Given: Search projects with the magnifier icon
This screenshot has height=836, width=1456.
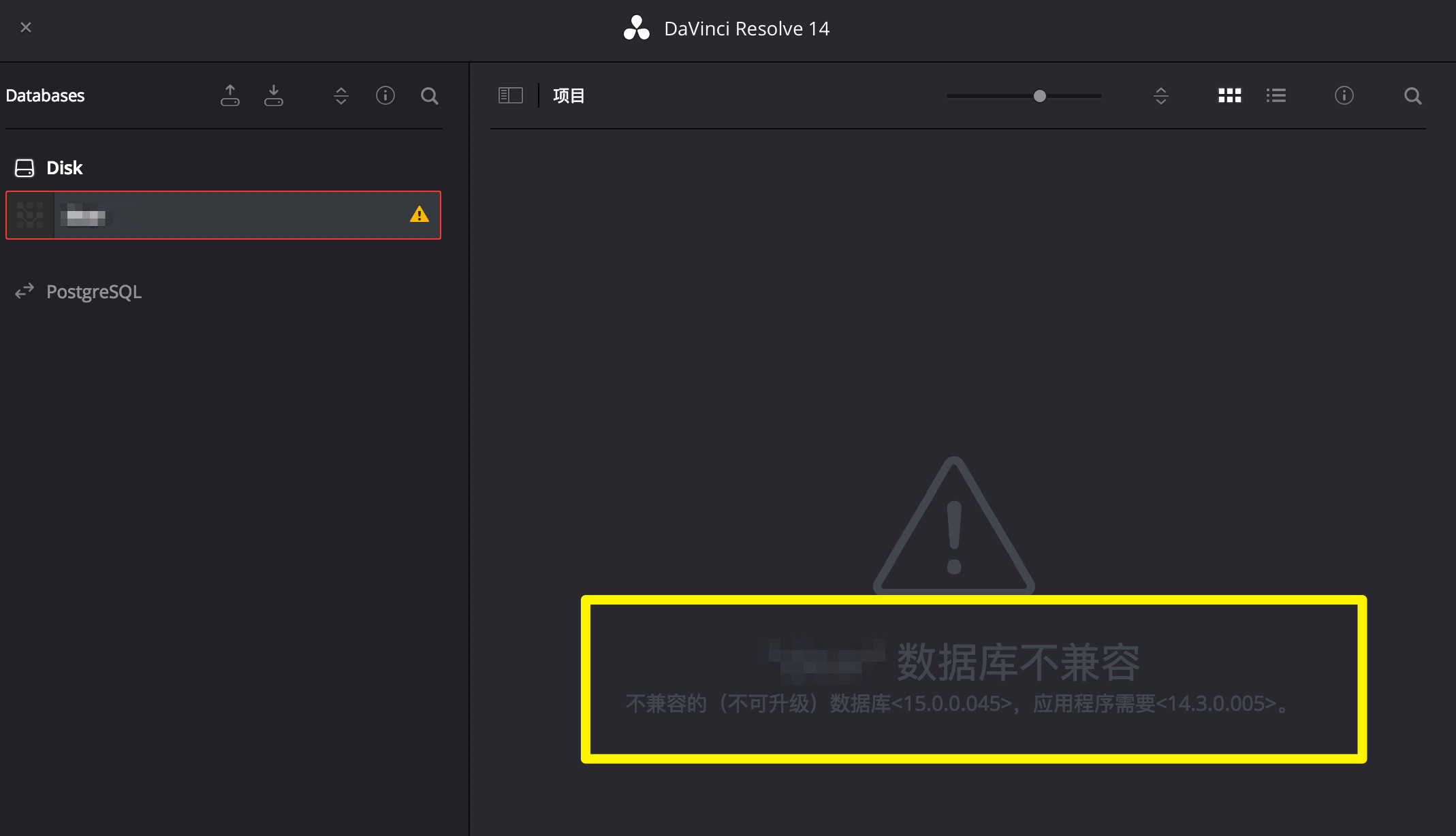Looking at the screenshot, I should [1413, 96].
